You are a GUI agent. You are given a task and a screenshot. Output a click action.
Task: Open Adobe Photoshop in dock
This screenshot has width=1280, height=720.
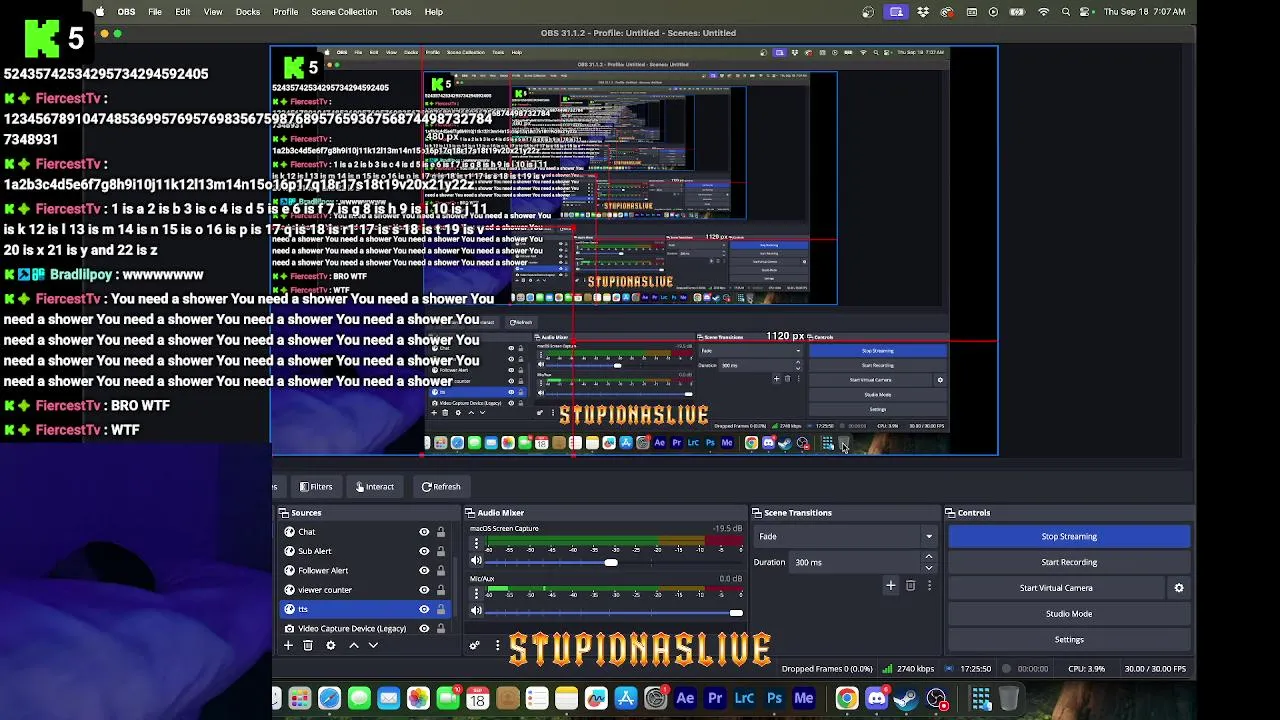tap(774, 699)
